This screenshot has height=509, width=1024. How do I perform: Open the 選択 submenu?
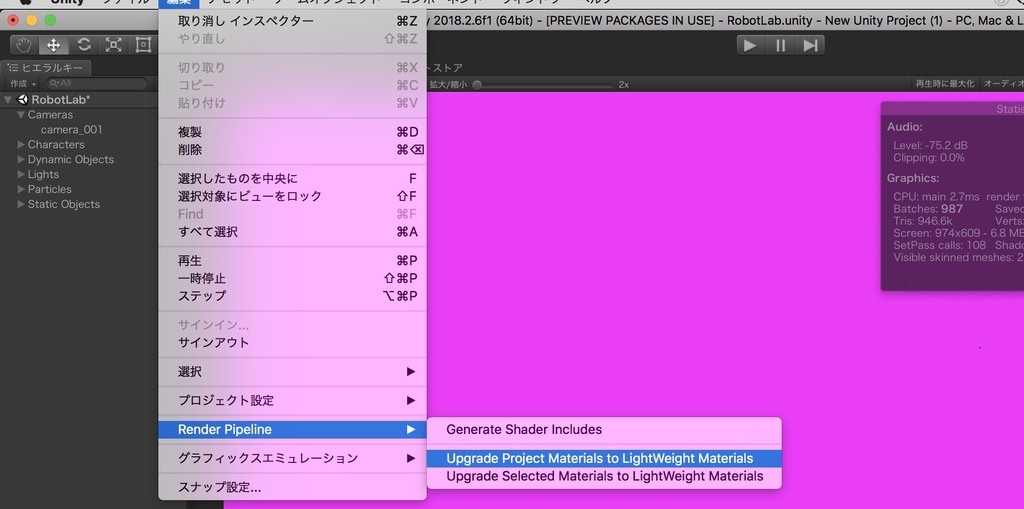point(292,372)
